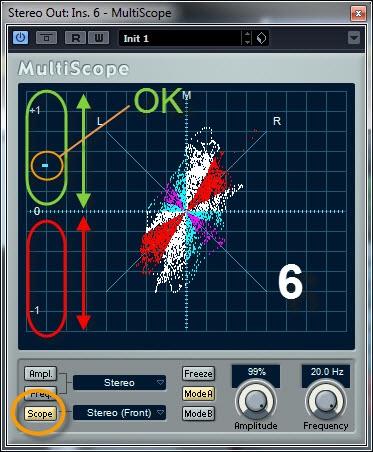This screenshot has width=373, height=452.
Task: Click the preset up/down stepper arrows
Action: pyautogui.click(x=247, y=38)
